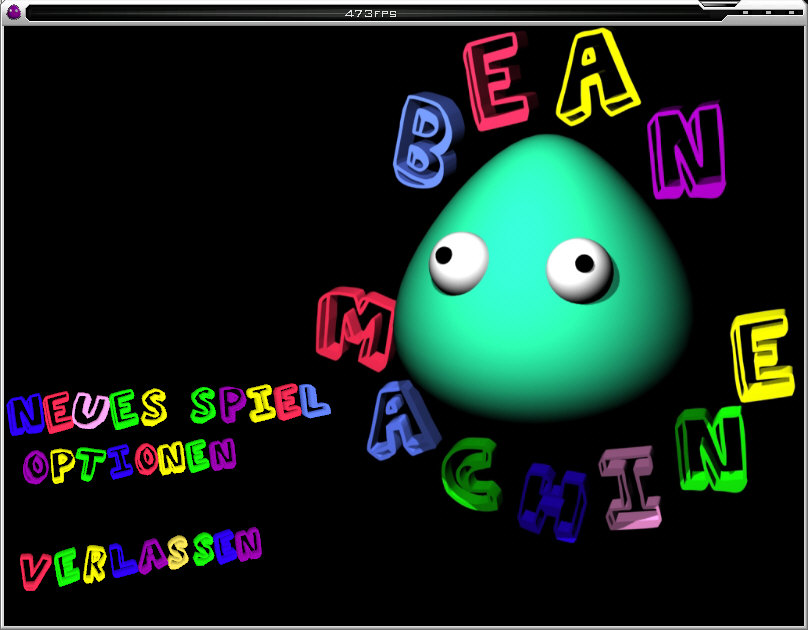The width and height of the screenshot is (808, 630).
Task: Click the purple bean window icon
Action: coord(14,12)
